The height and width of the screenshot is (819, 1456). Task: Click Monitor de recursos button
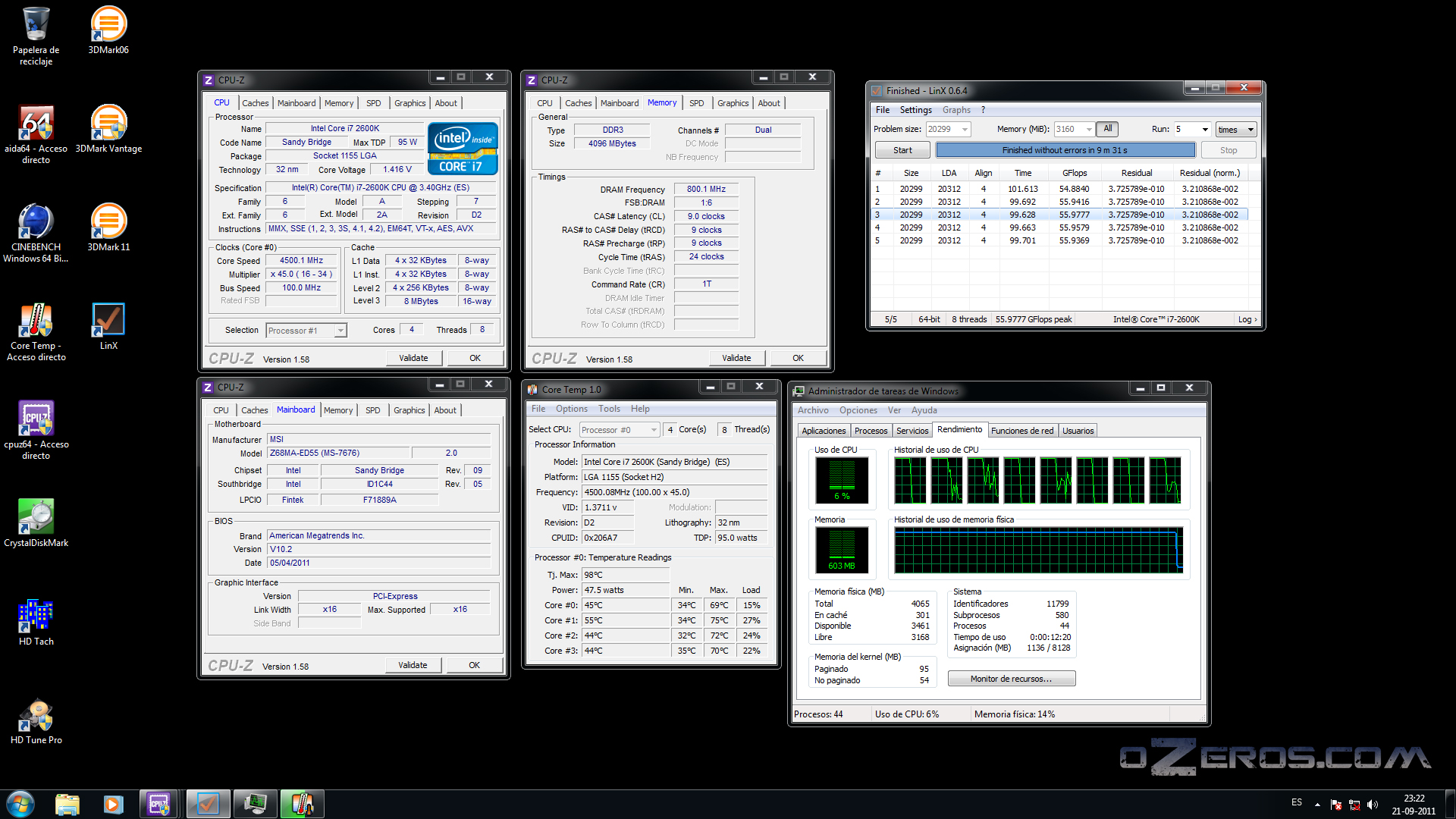pyautogui.click(x=1011, y=679)
